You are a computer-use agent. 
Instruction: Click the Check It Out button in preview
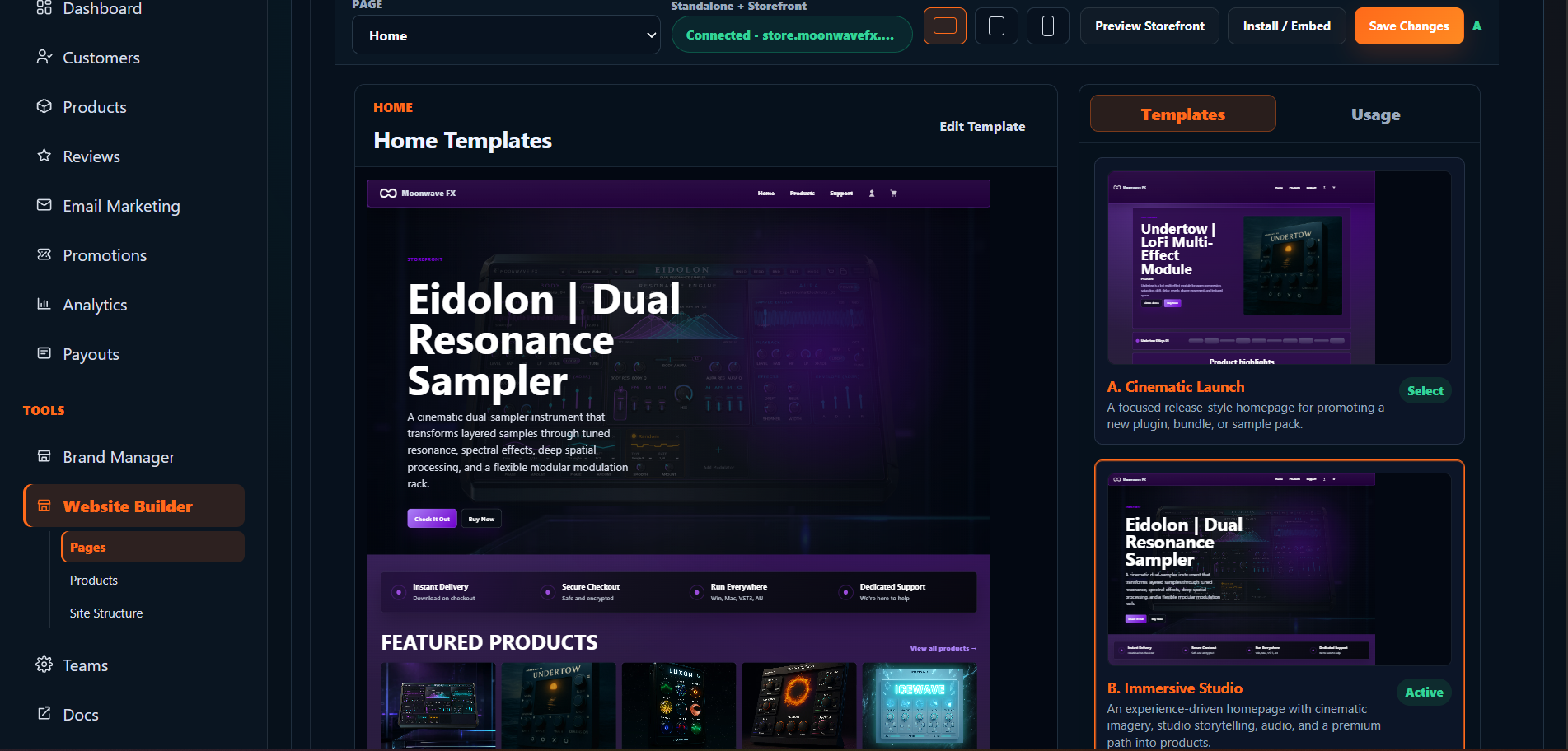432,519
